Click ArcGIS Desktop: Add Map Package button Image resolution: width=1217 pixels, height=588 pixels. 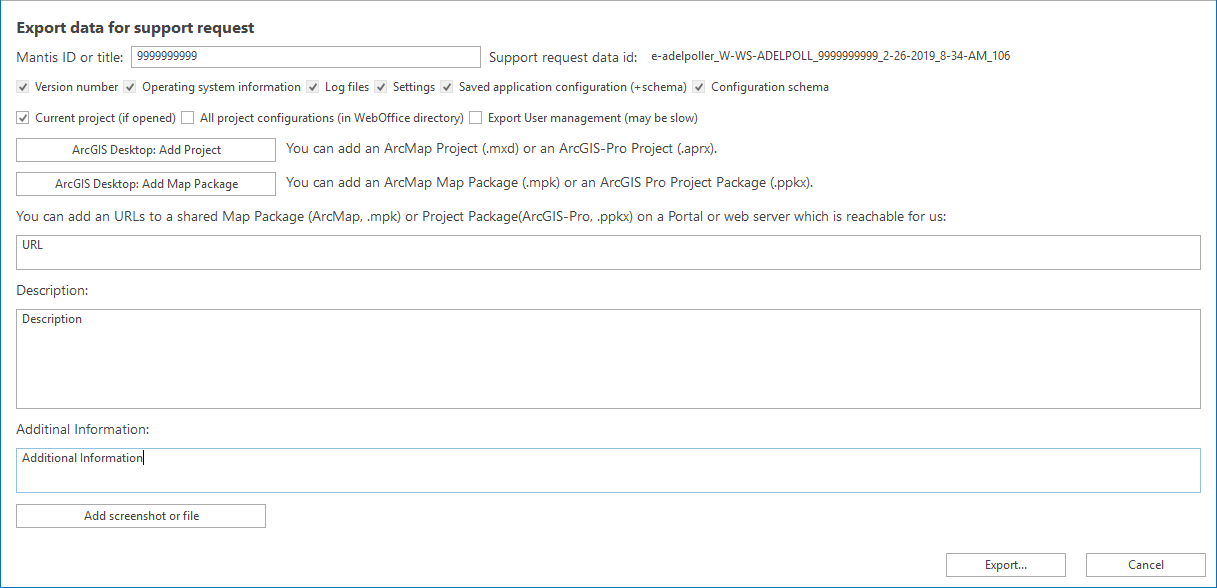[145, 183]
